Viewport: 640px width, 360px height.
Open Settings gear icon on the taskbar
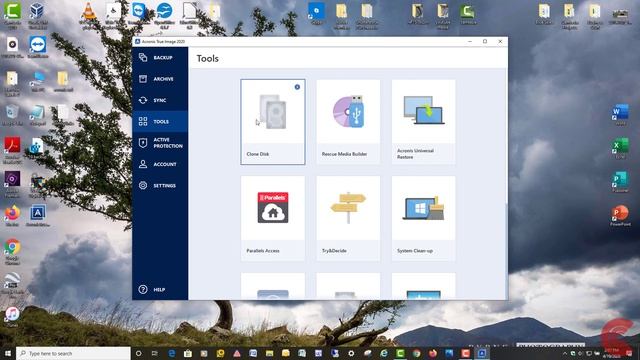point(351,353)
